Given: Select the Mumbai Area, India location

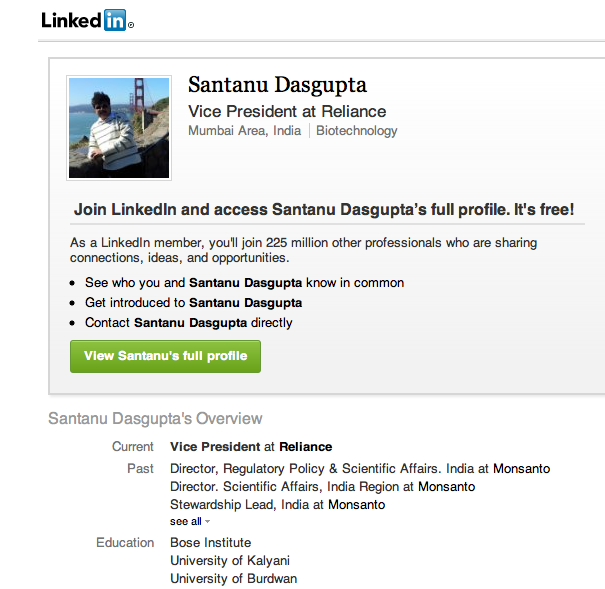Looking at the screenshot, I should pos(244,131).
